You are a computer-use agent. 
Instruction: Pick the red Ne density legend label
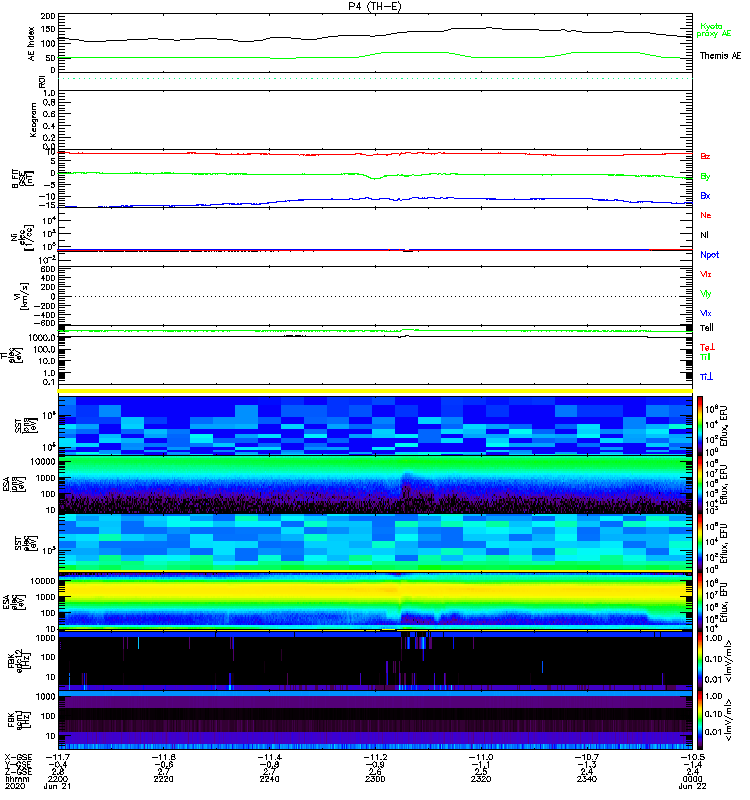pyautogui.click(x=706, y=215)
